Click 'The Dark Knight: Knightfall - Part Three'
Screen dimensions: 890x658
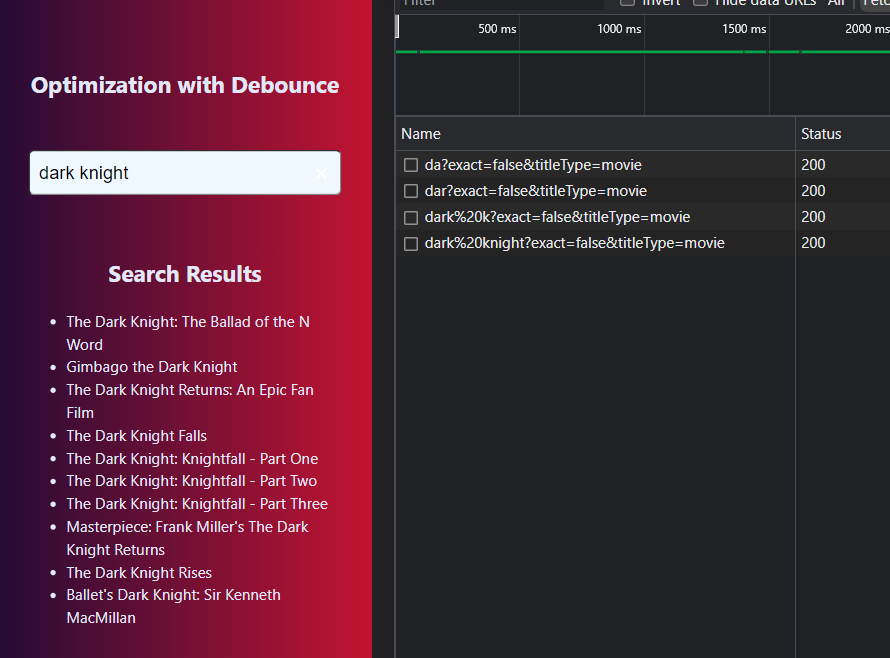coord(197,504)
